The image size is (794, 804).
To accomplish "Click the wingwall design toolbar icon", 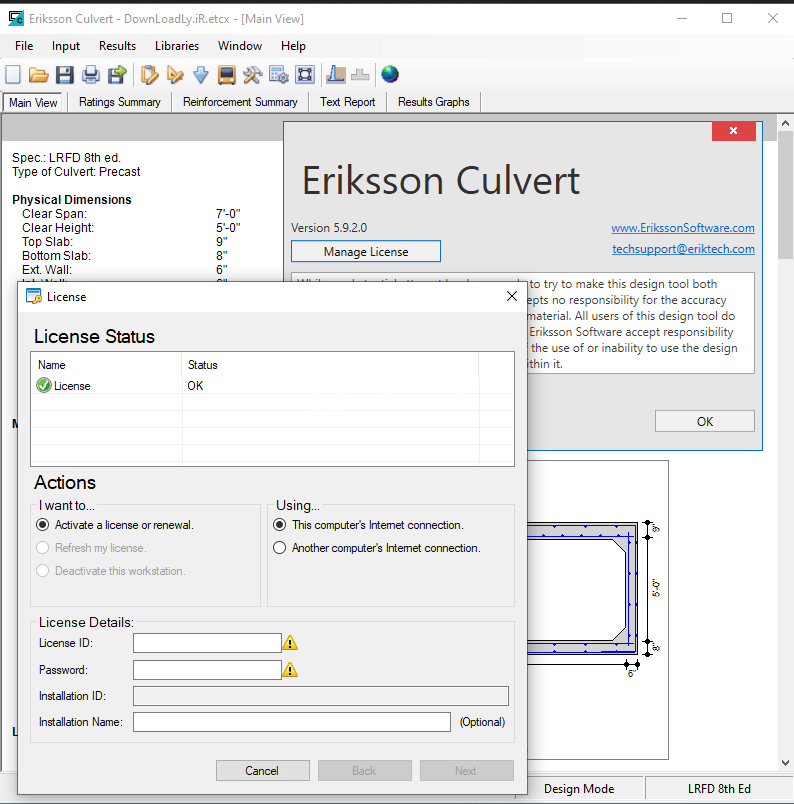I will tap(335, 75).
